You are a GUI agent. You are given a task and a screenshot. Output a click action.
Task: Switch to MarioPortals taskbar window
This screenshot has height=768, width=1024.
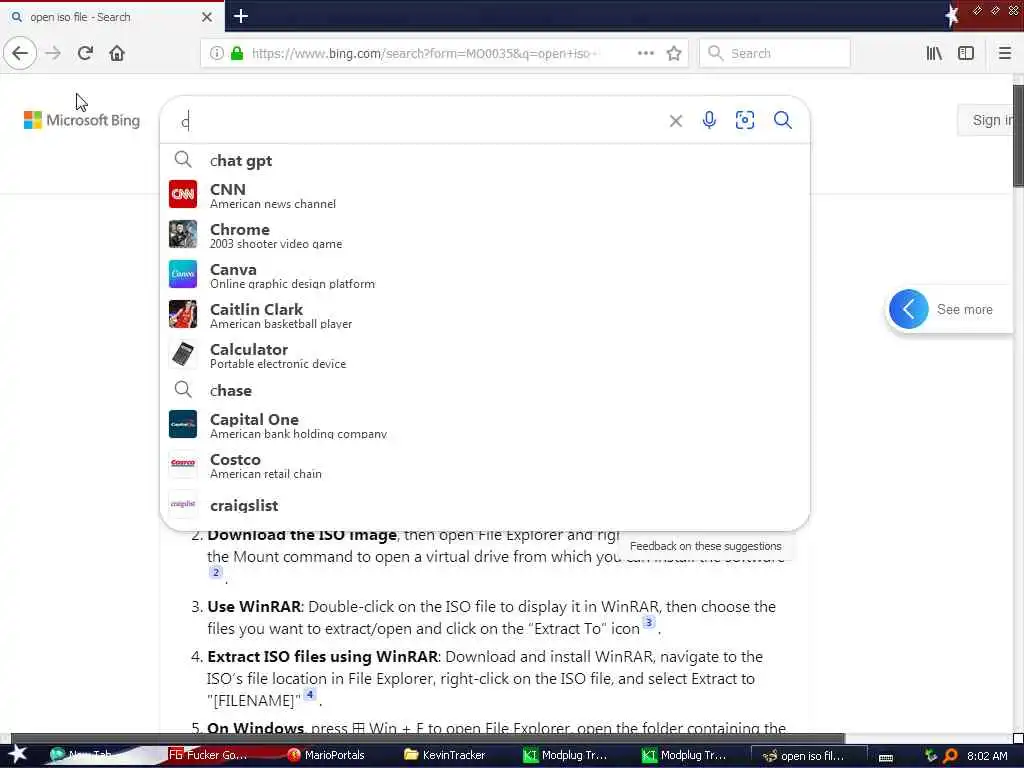click(327, 756)
